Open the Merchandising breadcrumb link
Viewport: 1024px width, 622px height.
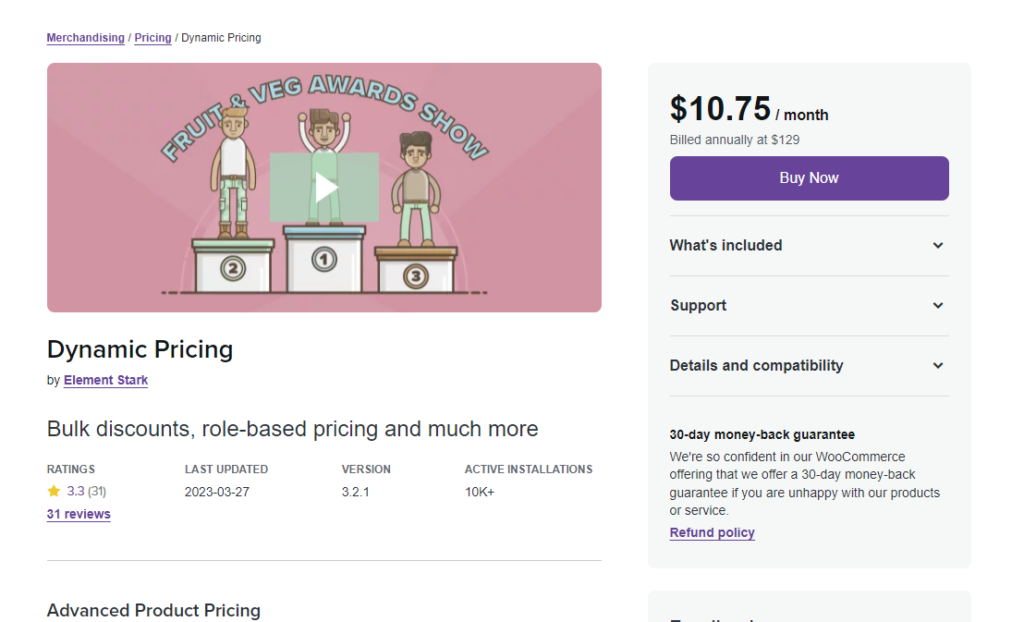[x=86, y=38]
